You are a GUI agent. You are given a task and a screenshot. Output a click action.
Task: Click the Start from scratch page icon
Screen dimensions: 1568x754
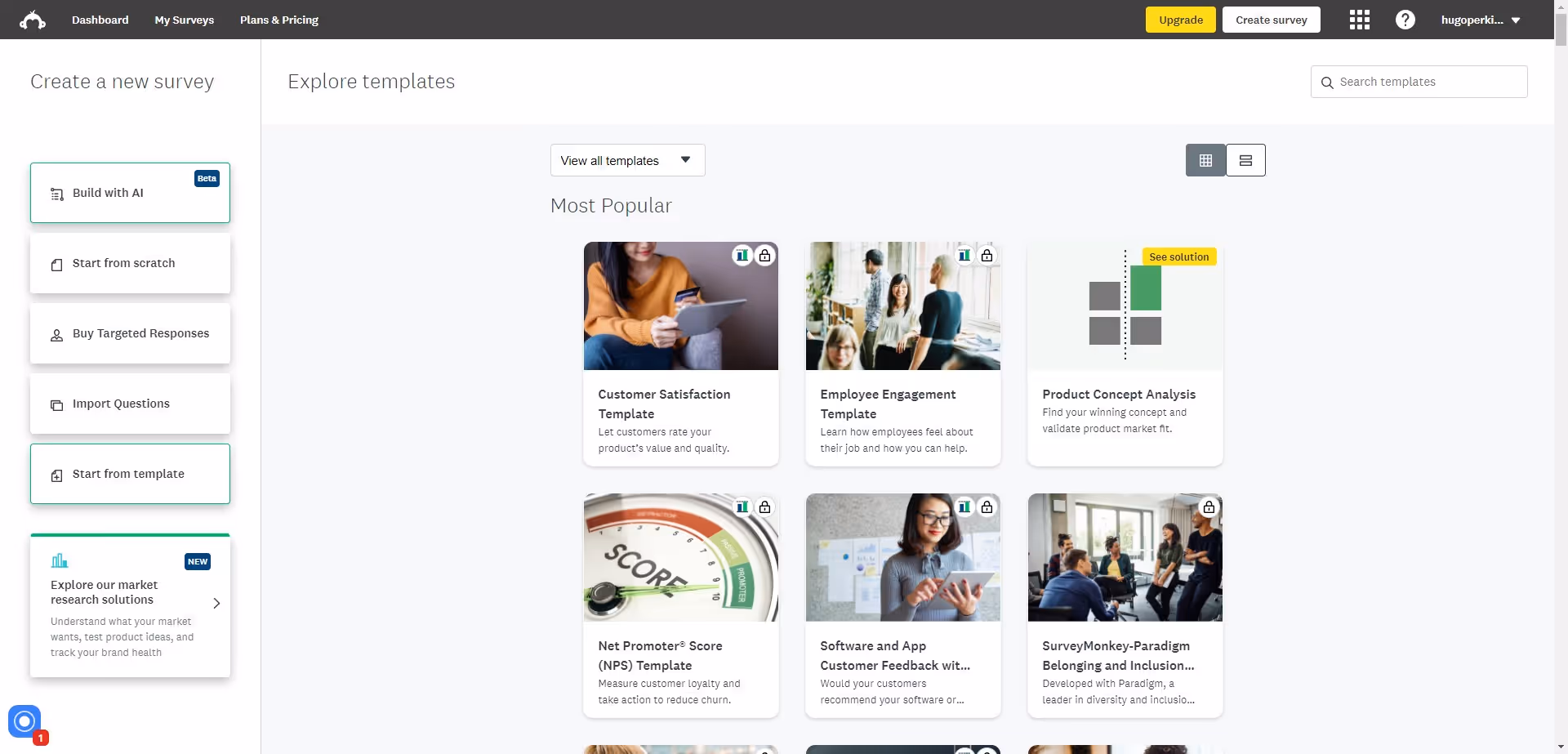pyautogui.click(x=57, y=265)
